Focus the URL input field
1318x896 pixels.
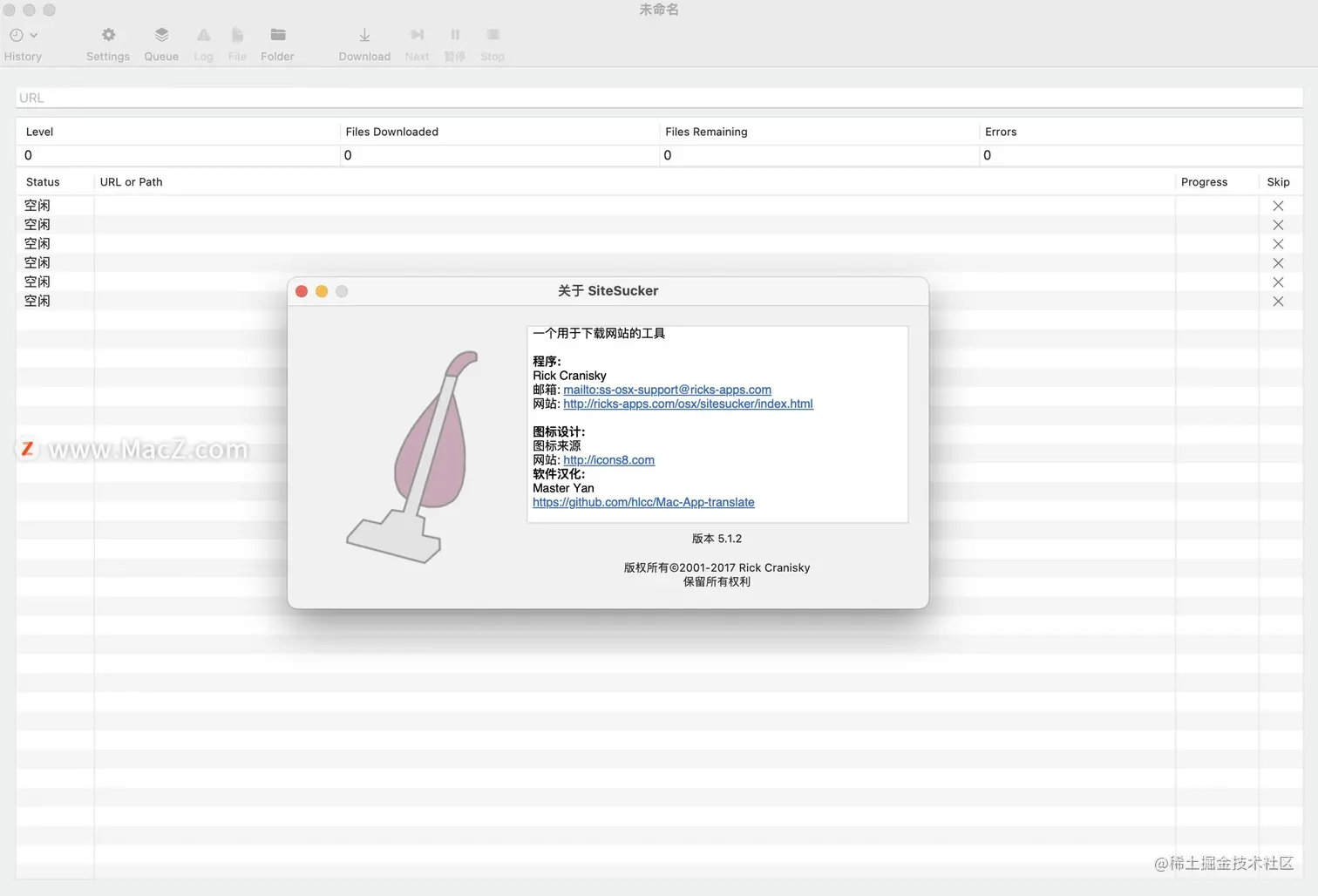(x=659, y=98)
